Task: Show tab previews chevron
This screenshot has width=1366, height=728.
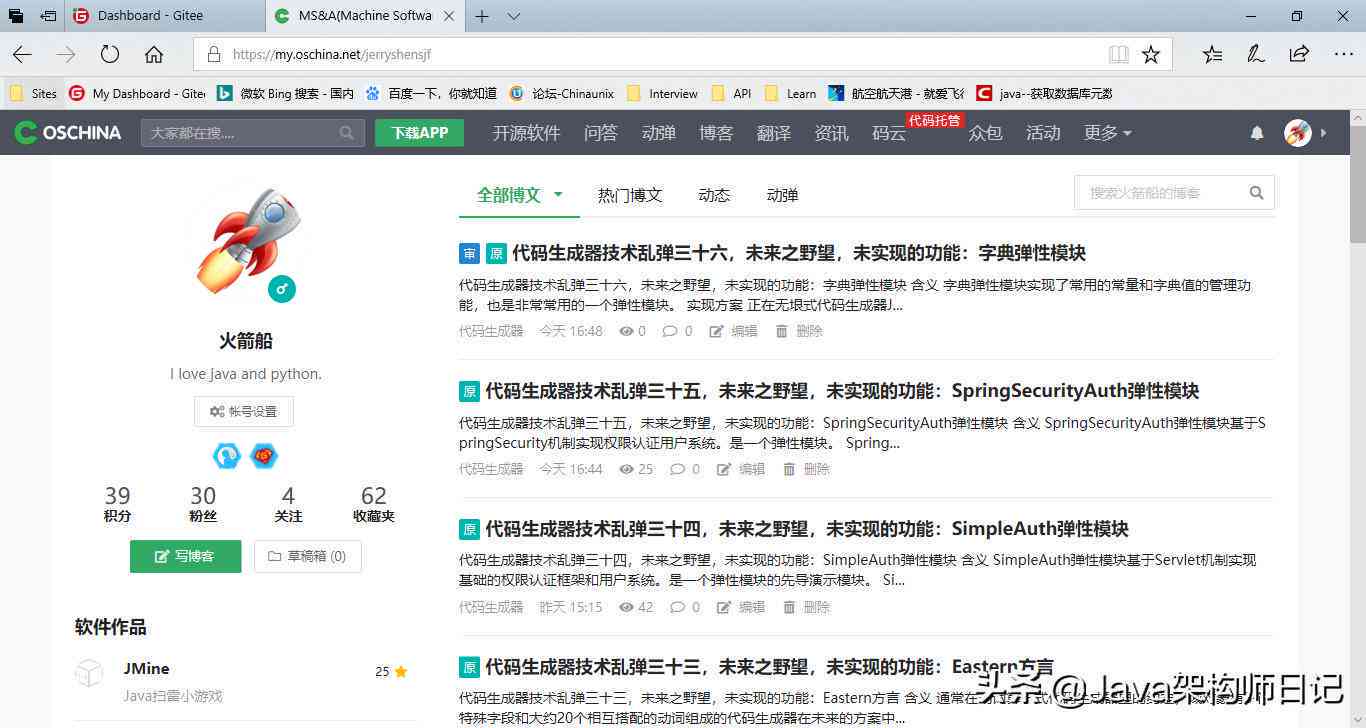Action: coord(514,16)
